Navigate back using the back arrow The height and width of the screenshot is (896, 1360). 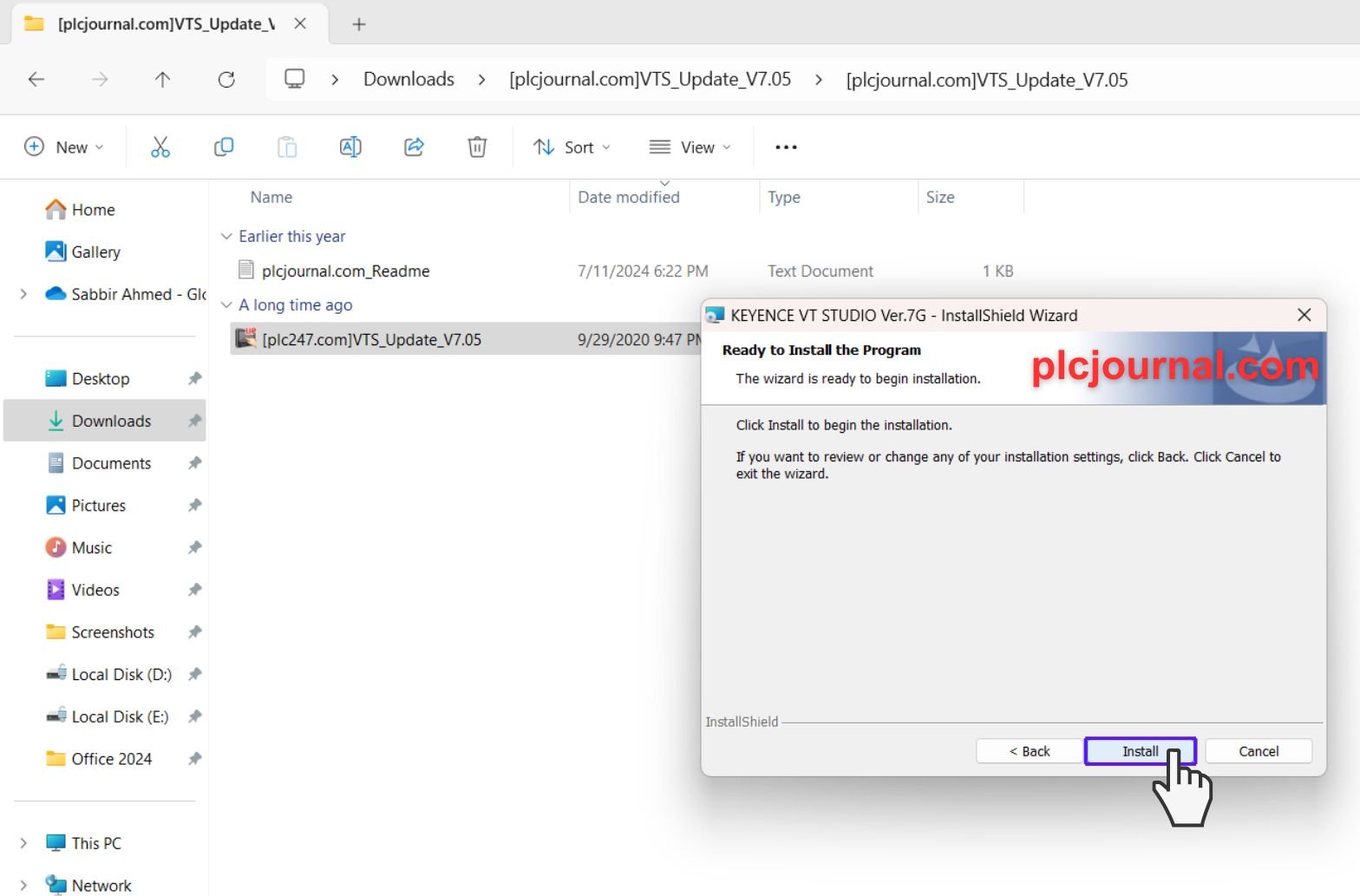click(x=36, y=80)
